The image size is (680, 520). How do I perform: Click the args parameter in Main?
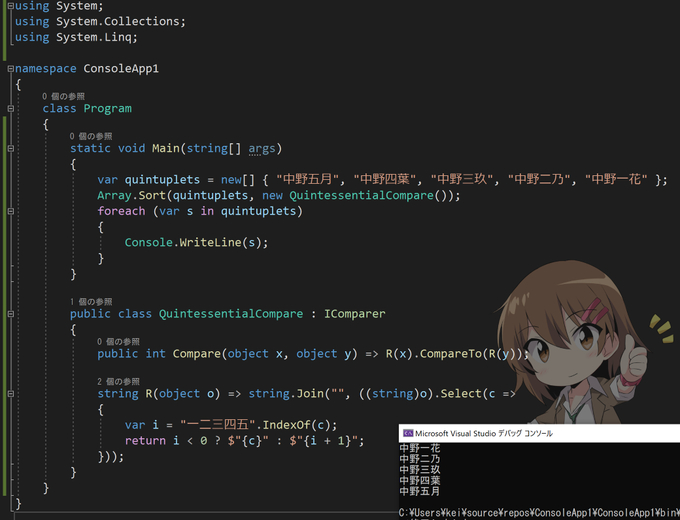[262, 149]
